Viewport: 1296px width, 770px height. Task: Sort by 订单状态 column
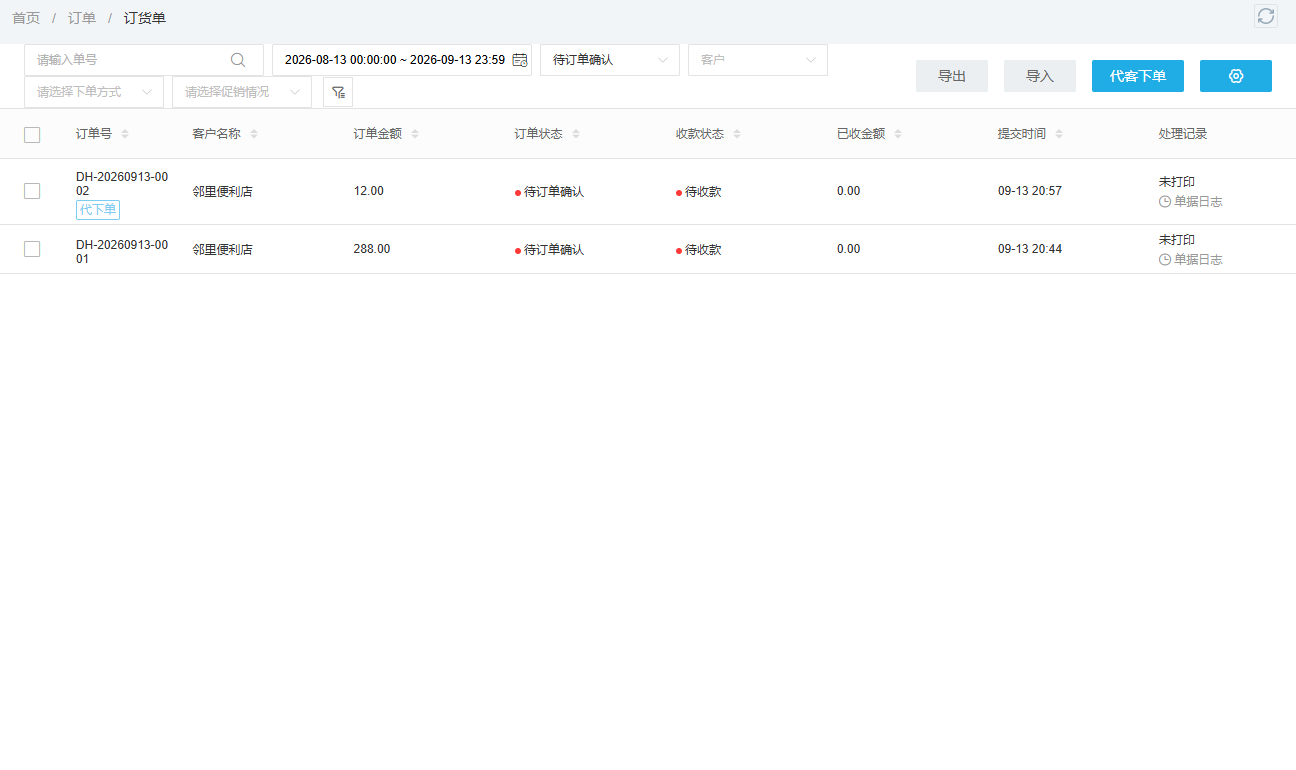(576, 134)
